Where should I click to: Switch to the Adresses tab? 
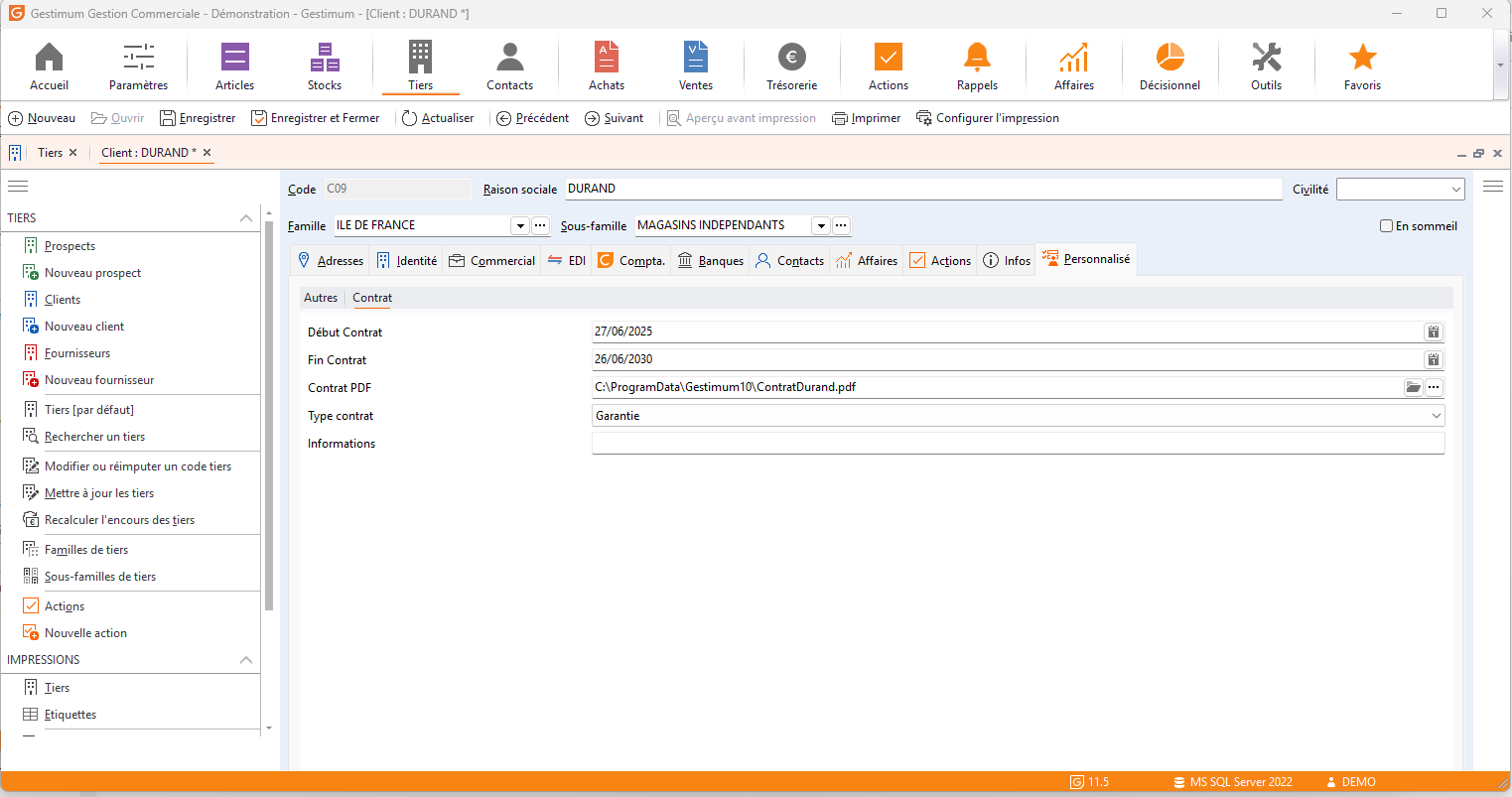[331, 260]
